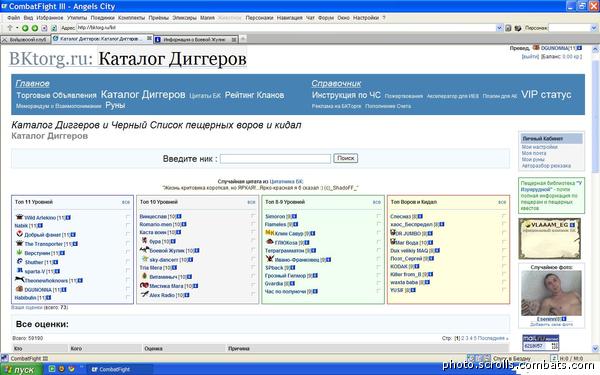600x375 pixels.
Task: Open the Избранное menu
Action: click(50, 18)
